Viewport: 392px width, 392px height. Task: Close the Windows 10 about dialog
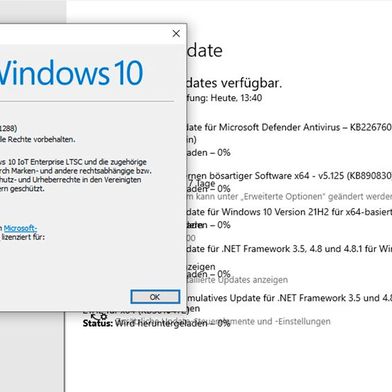(x=176, y=33)
